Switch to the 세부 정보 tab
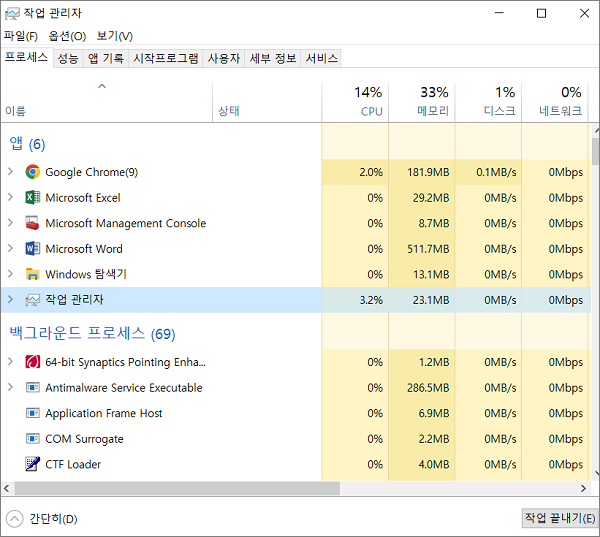 [273, 58]
